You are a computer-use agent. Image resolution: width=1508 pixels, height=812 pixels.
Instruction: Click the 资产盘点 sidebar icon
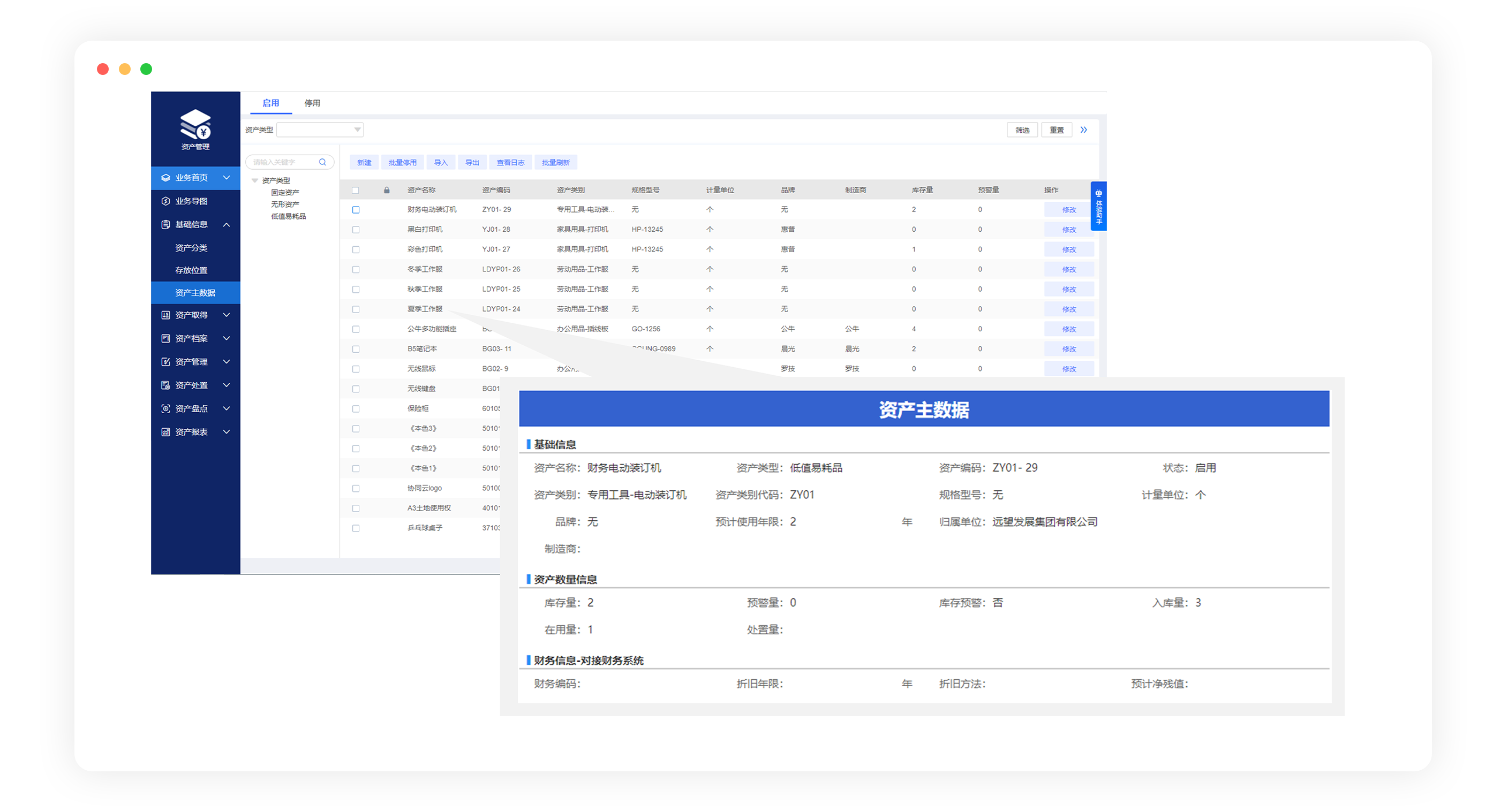pos(165,409)
